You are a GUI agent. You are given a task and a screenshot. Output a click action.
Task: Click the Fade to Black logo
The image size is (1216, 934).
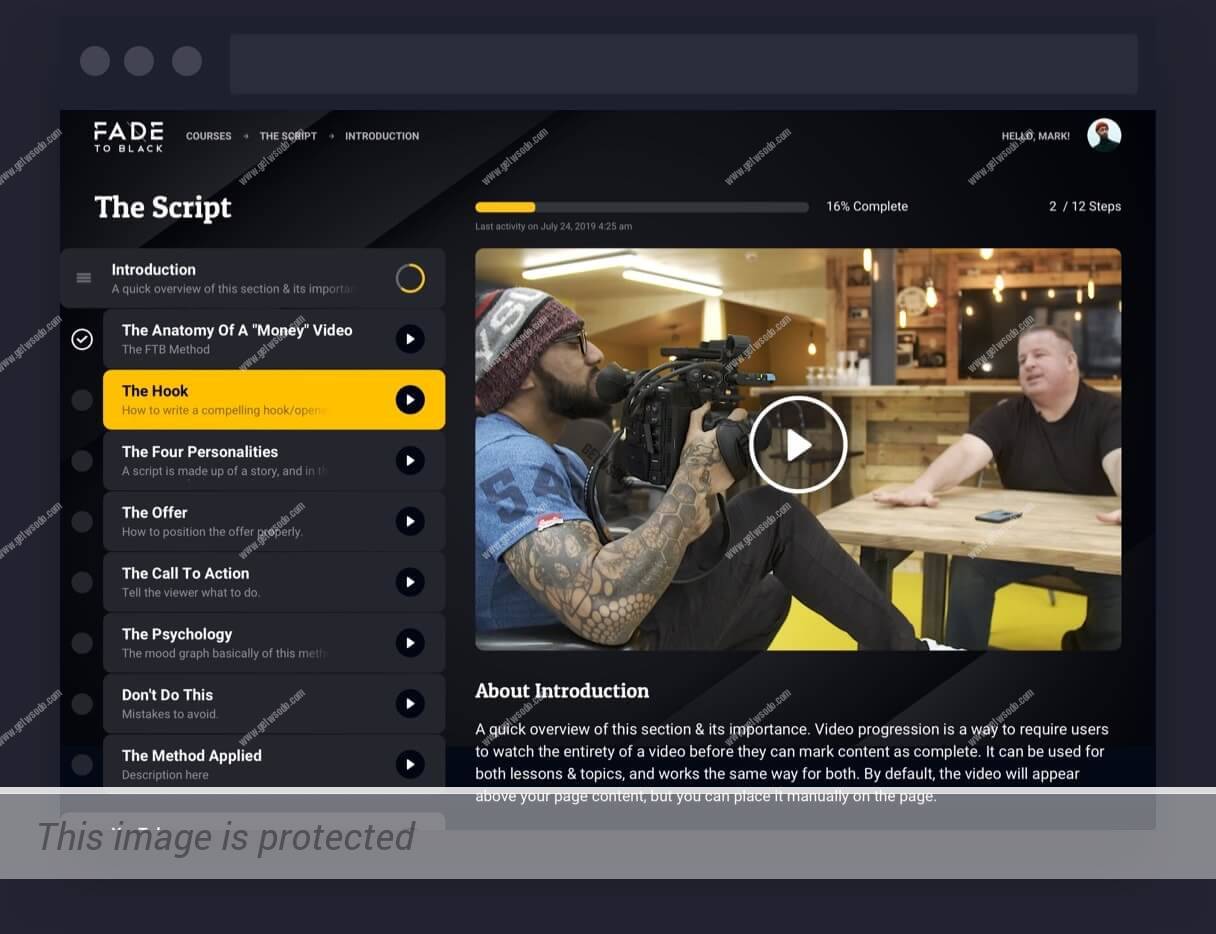click(x=128, y=136)
